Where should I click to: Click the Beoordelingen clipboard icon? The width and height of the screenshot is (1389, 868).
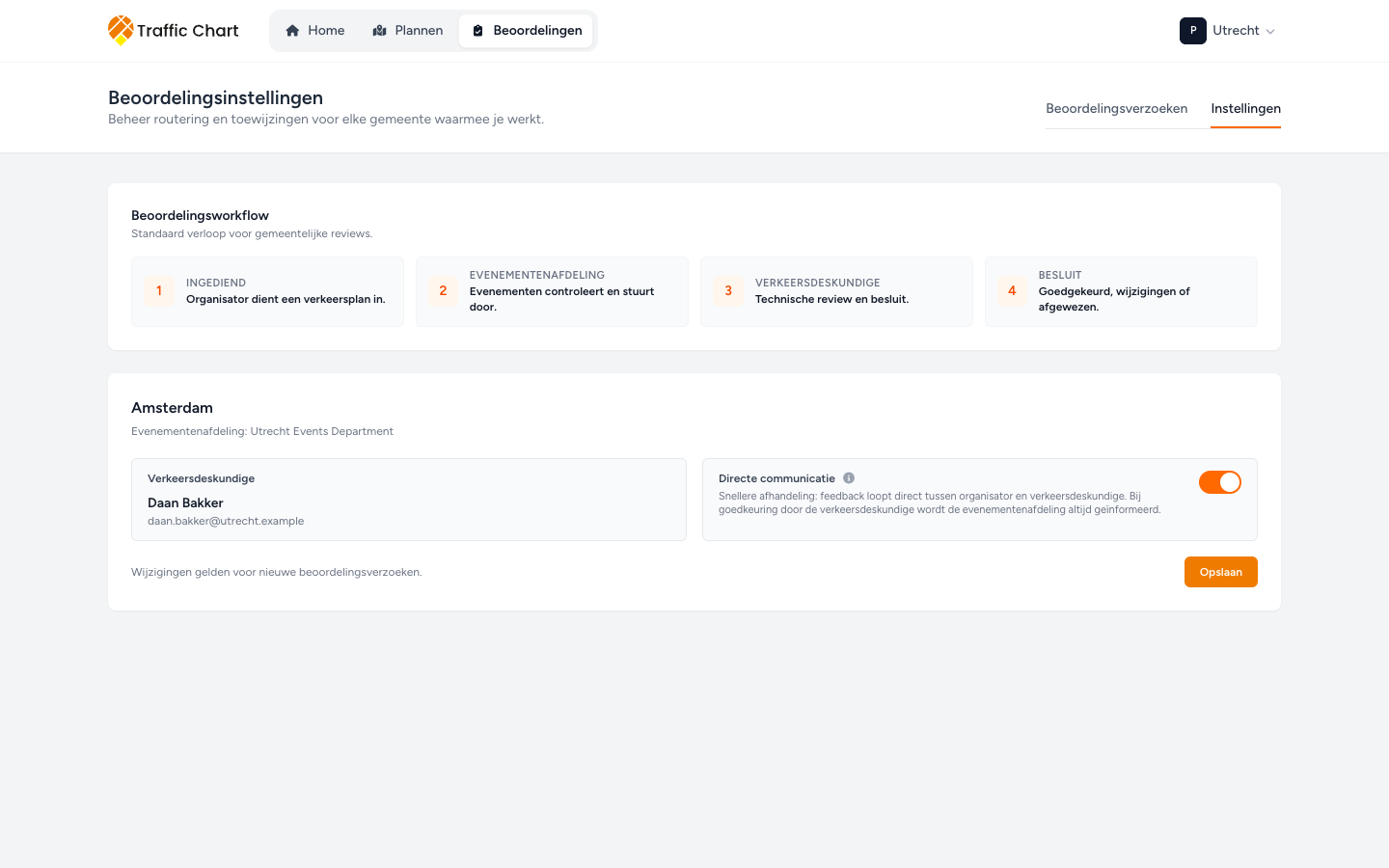[x=477, y=31]
